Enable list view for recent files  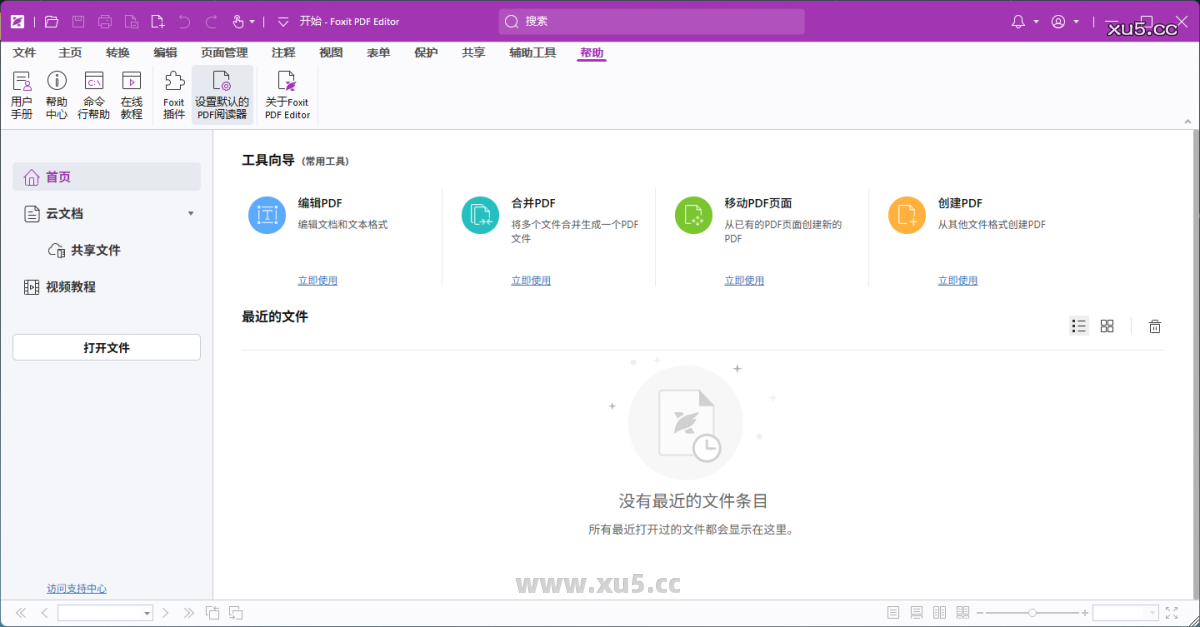click(1079, 325)
